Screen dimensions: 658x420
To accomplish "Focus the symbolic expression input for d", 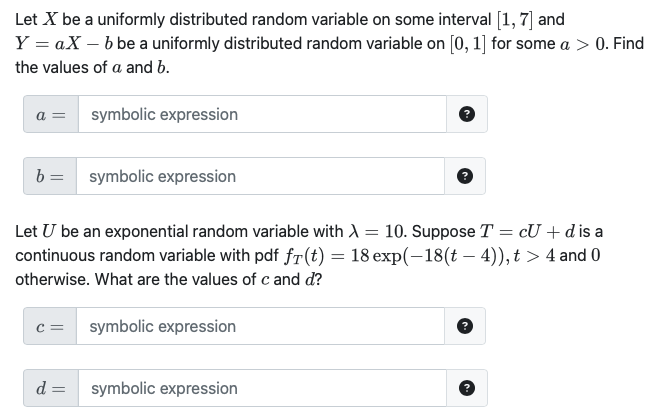I will click(x=262, y=388).
